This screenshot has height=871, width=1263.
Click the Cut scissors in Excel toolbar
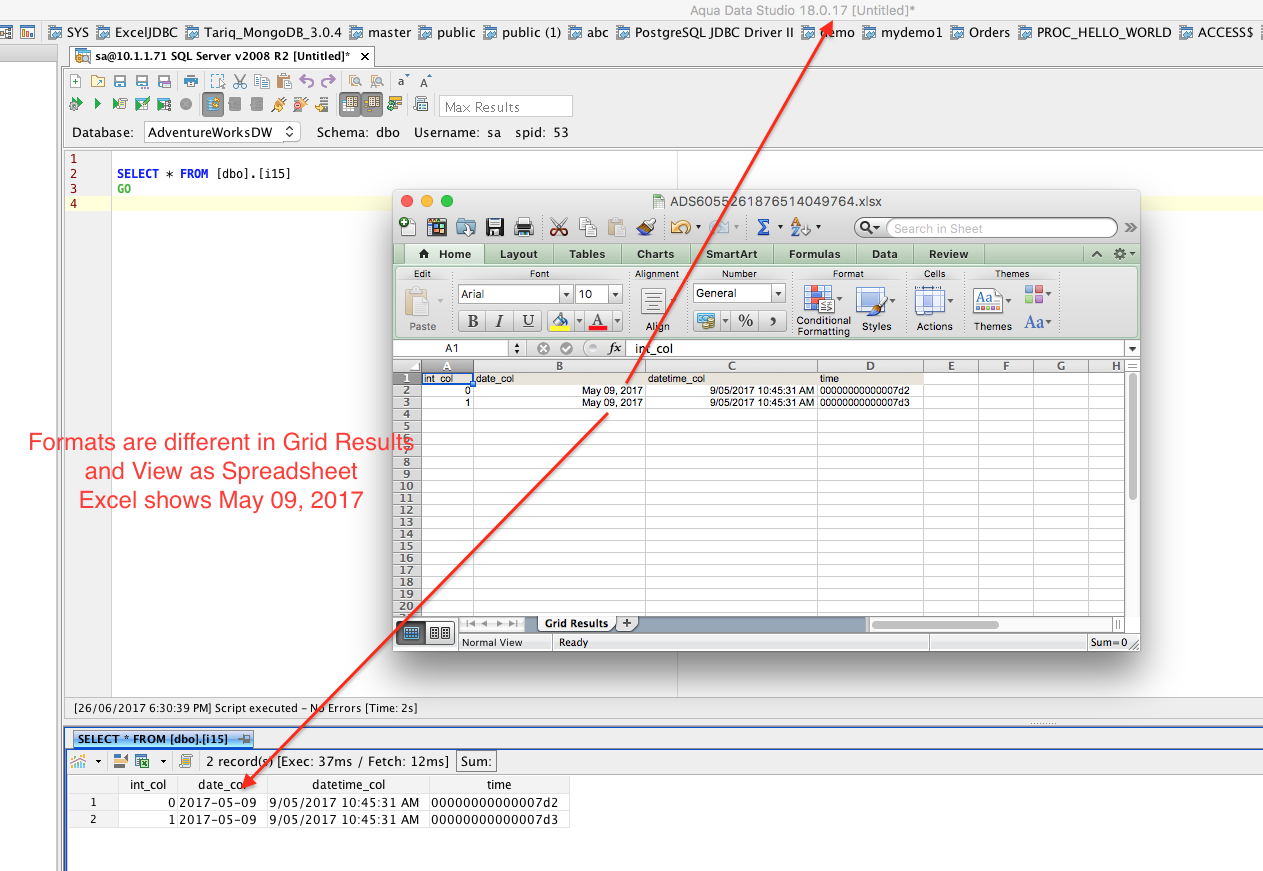(x=559, y=227)
